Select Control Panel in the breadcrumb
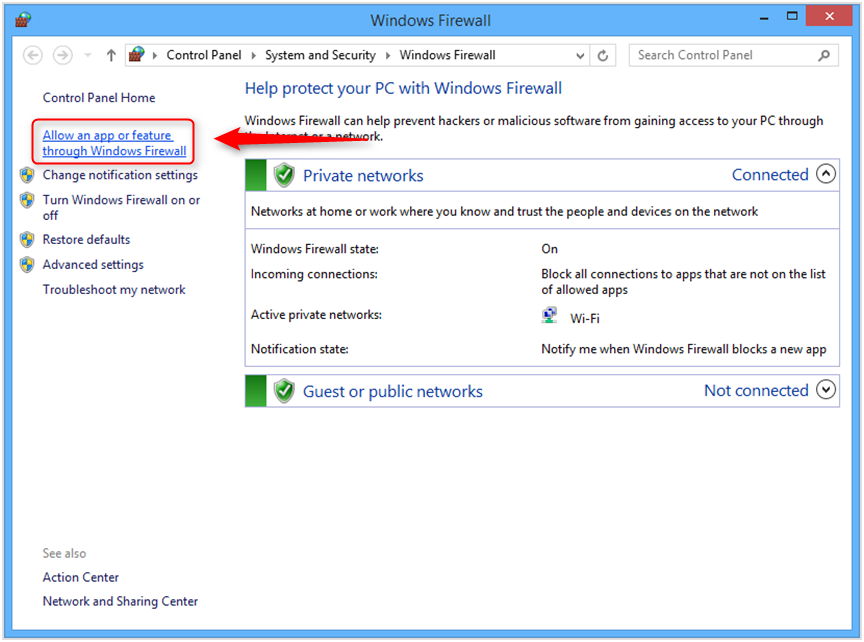This screenshot has width=864, height=642. (204, 55)
